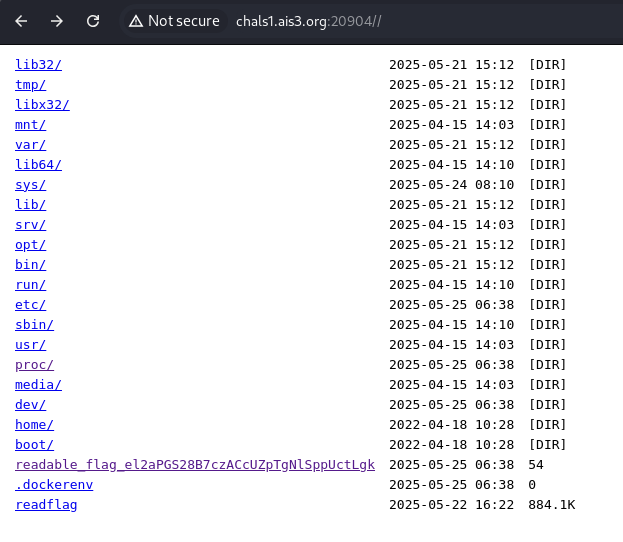This screenshot has height=542, width=623.
Task: Open the media/ directory link
Action: pyautogui.click(x=38, y=385)
